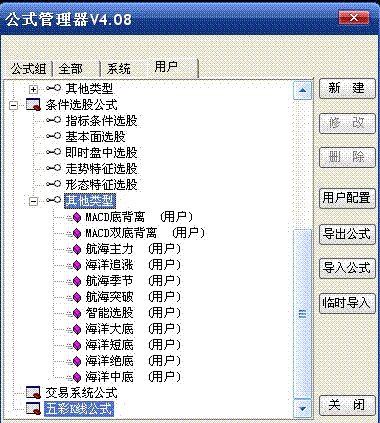Switch to the 公式组 tab
380x423 pixels.
point(29,69)
